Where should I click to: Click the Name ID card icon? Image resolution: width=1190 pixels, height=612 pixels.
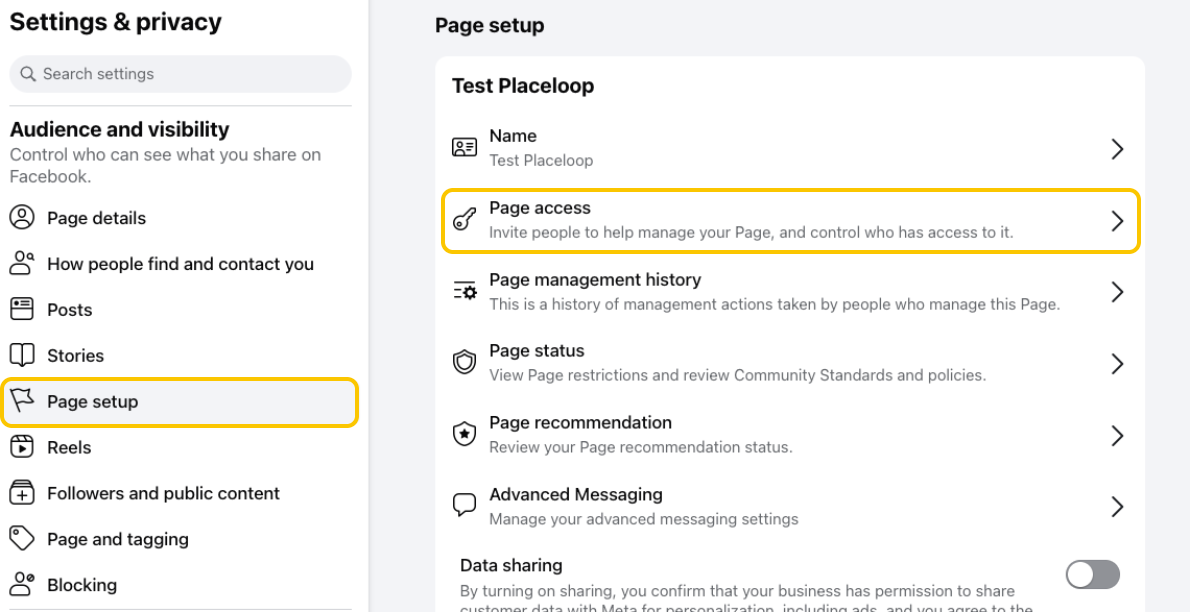(x=464, y=147)
